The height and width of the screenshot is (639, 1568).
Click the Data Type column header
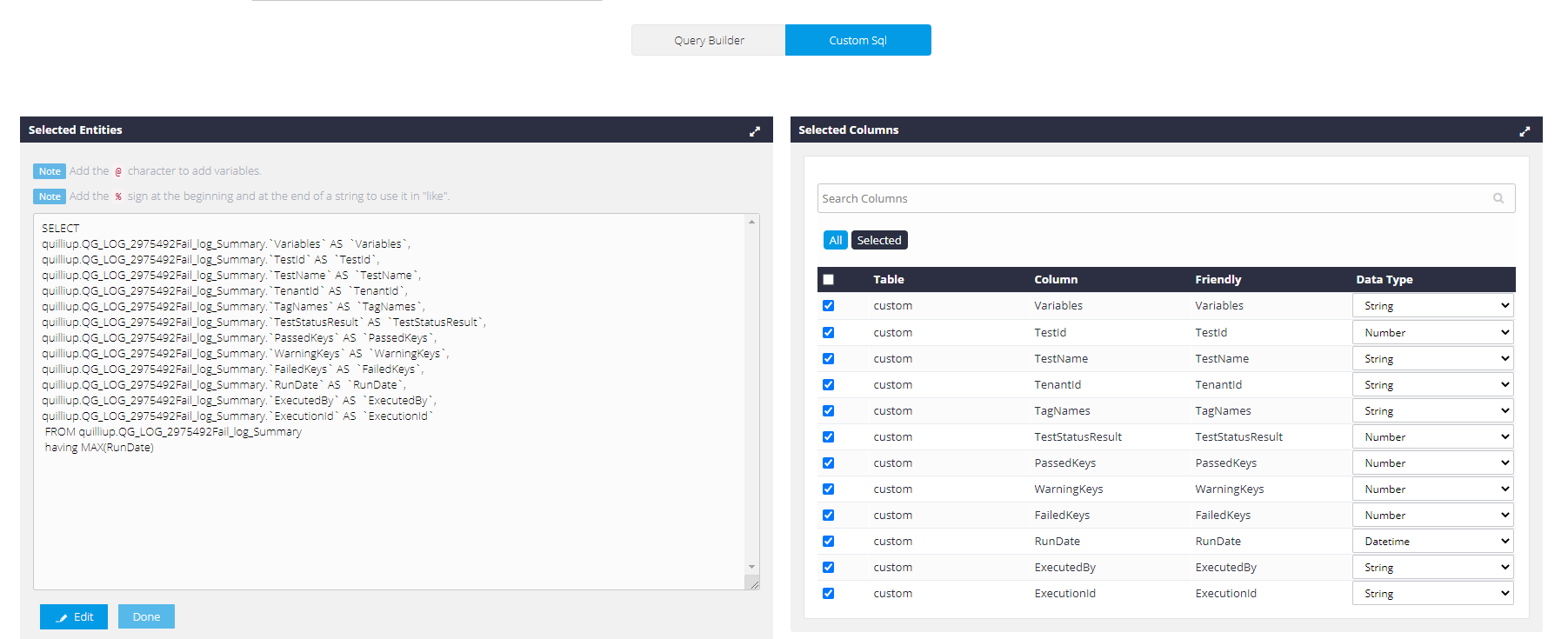click(1384, 279)
